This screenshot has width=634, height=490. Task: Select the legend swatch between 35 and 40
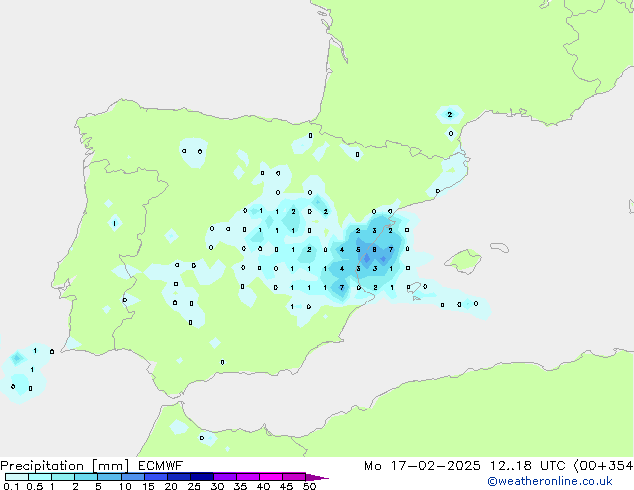click(248, 477)
